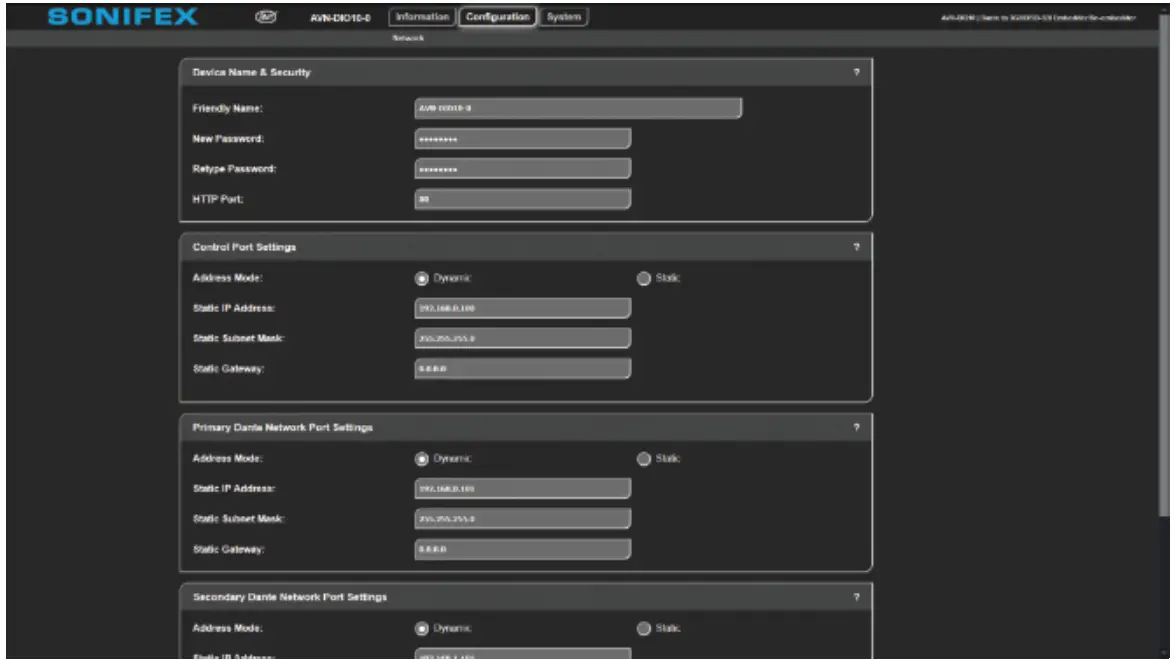Open help for Primary Dante Network Port
This screenshot has width=1174, height=662.
[x=856, y=428]
